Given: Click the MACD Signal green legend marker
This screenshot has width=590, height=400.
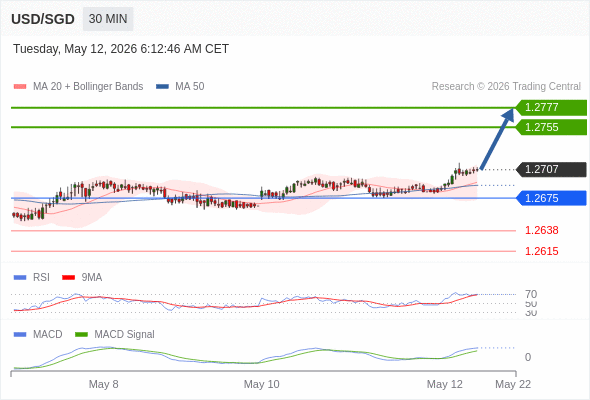Looking at the screenshot, I should [81, 335].
